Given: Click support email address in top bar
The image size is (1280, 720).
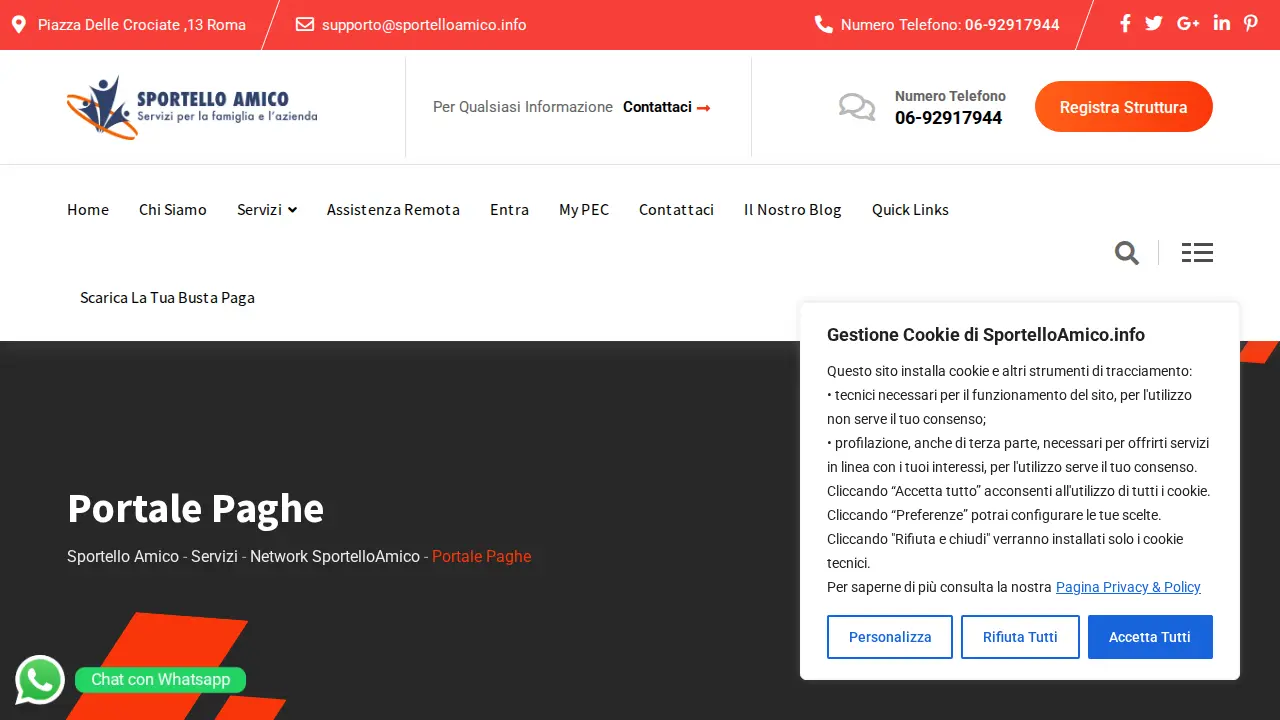Looking at the screenshot, I should 424,25.
